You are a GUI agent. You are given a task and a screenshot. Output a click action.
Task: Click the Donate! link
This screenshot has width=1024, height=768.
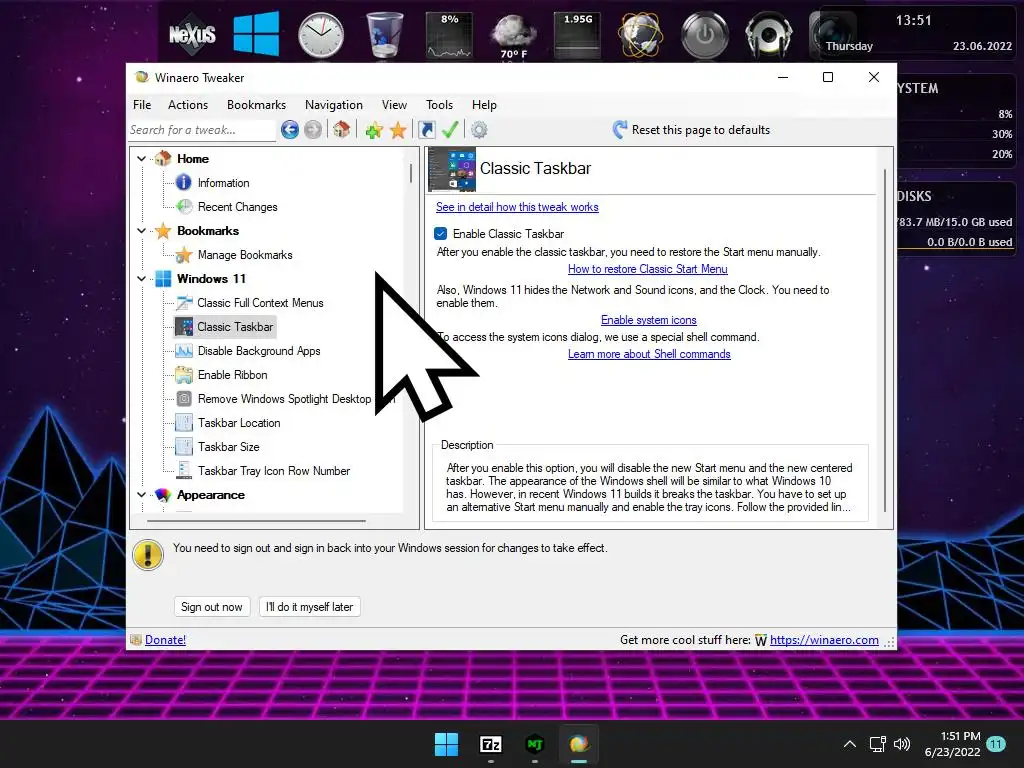point(165,640)
